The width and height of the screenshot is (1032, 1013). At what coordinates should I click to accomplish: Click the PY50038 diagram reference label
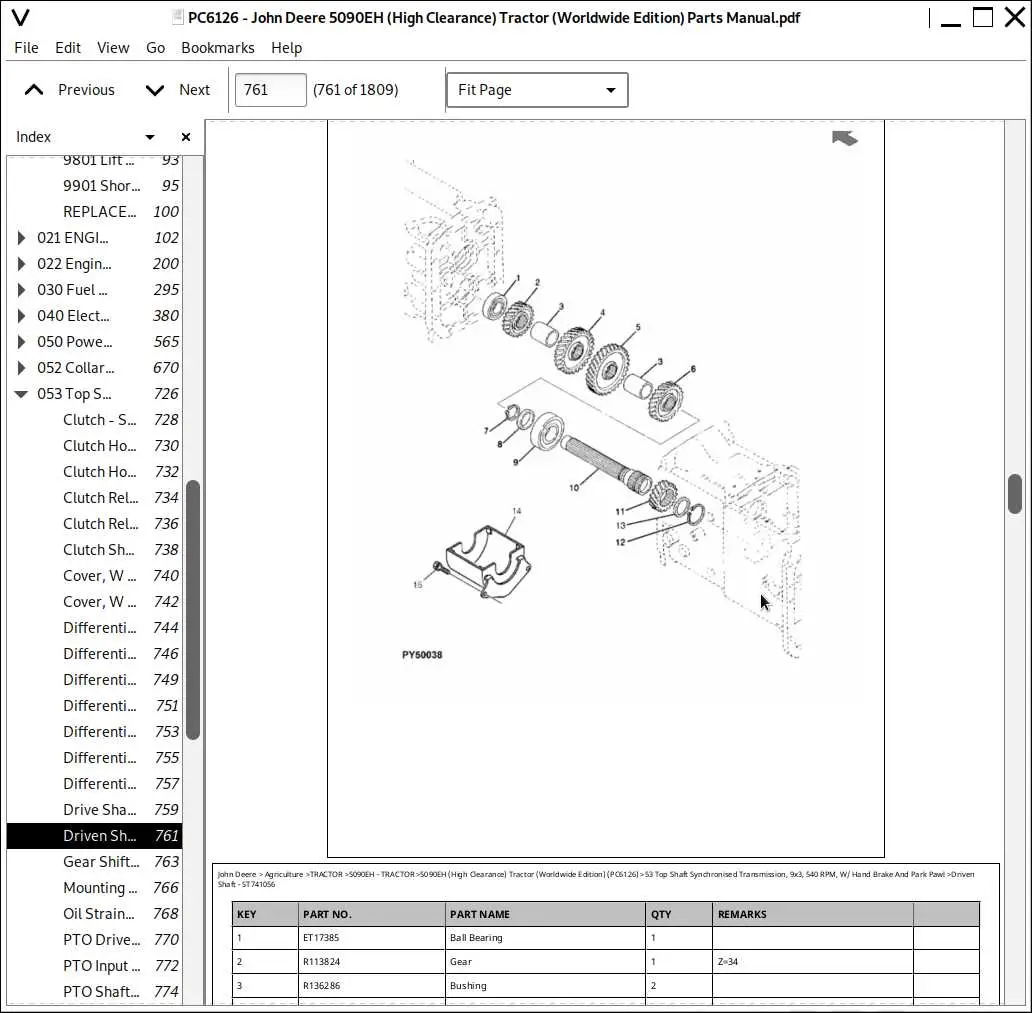[x=422, y=655]
